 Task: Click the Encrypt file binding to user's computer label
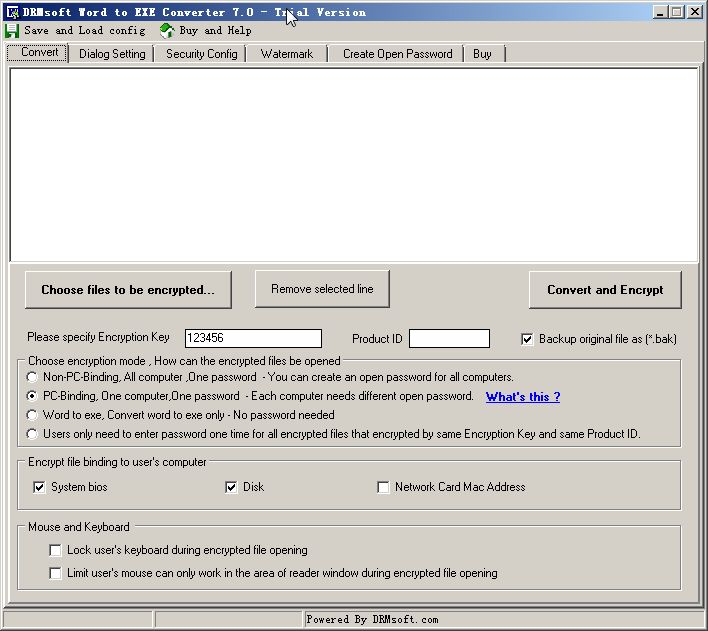117,462
